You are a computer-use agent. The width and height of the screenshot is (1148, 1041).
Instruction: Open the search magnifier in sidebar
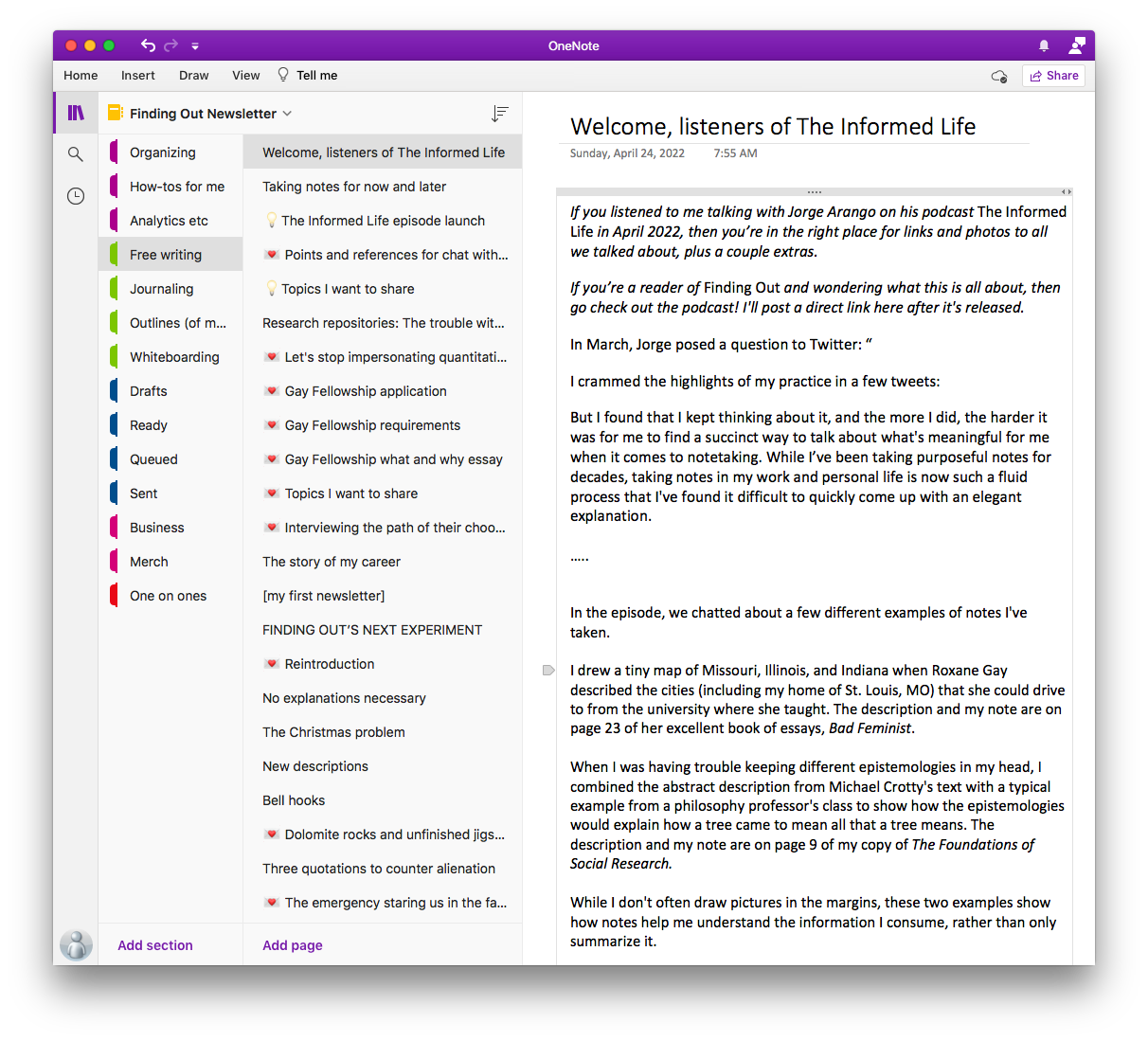(76, 153)
